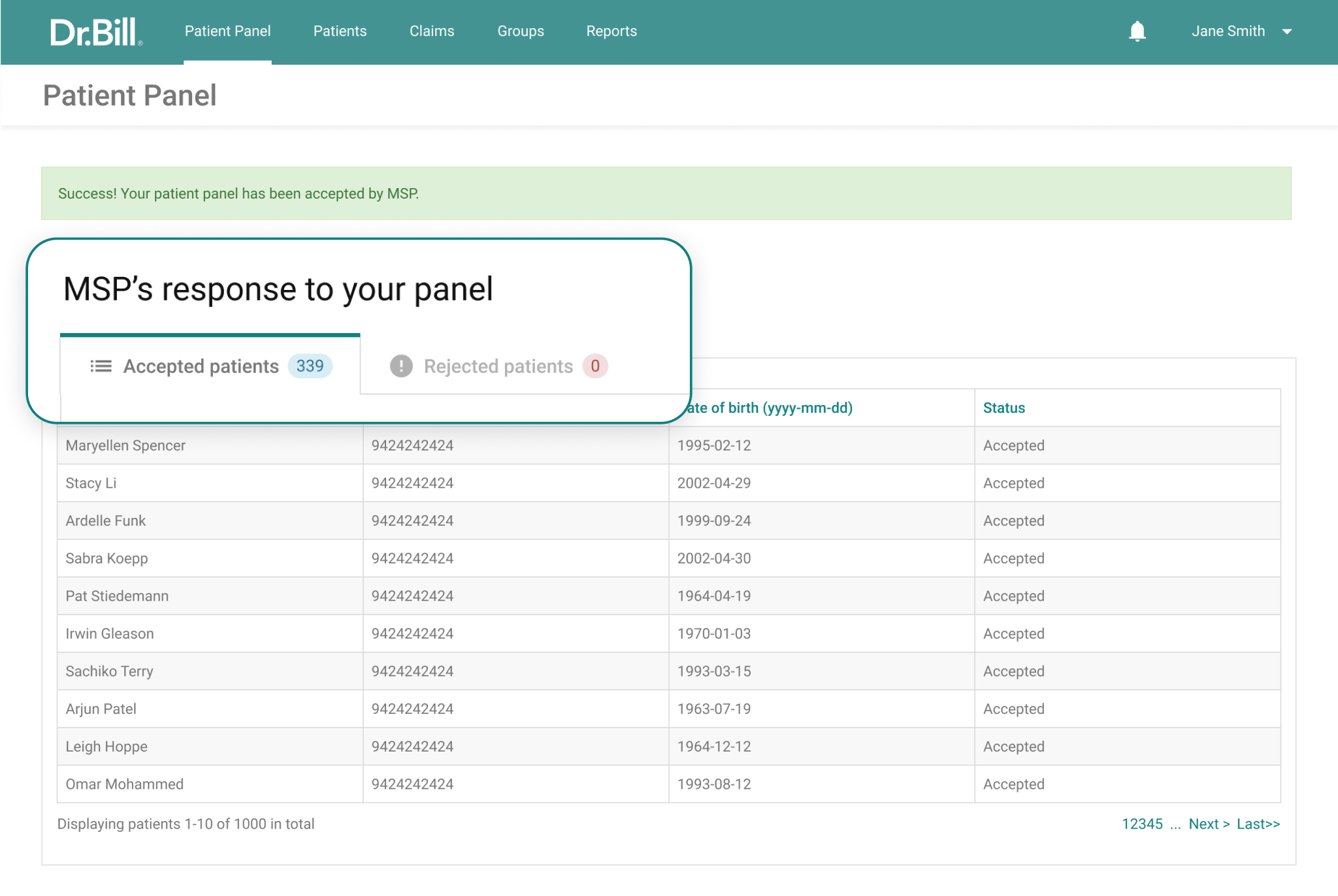This screenshot has width=1338, height=896.
Task: Open the Reports menu
Action: [612, 31]
